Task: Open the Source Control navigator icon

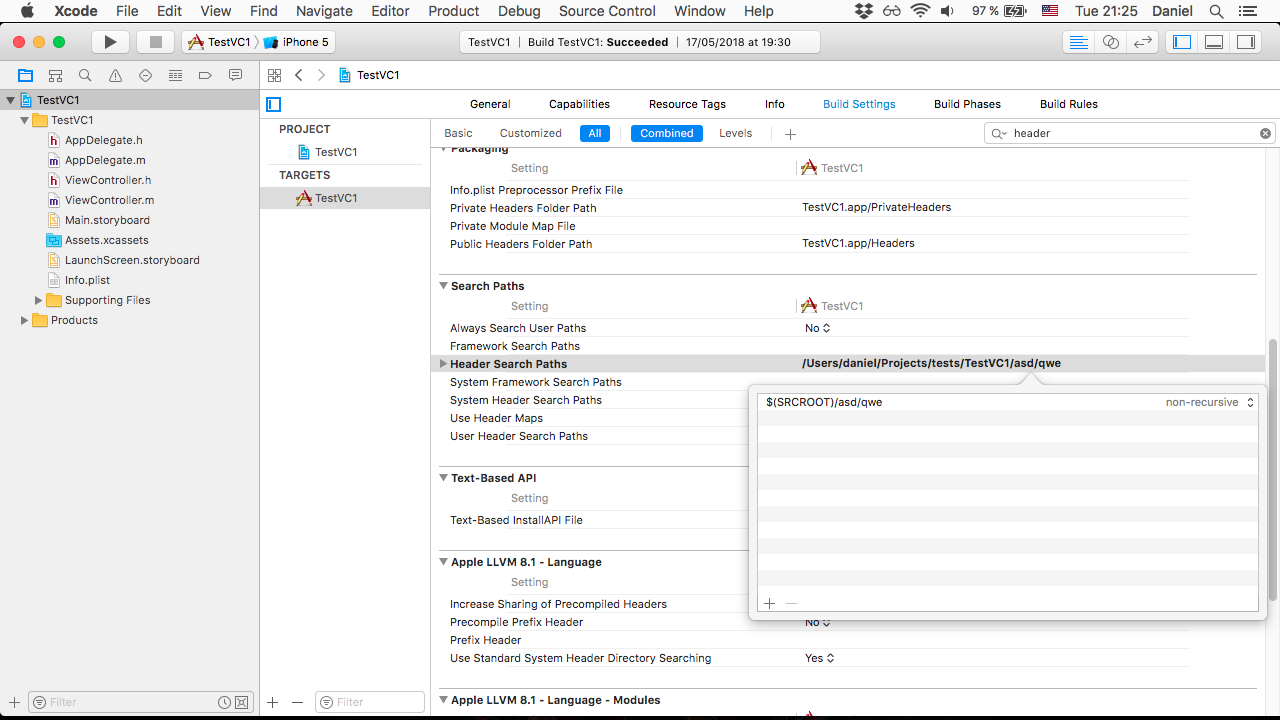Action: tap(55, 75)
